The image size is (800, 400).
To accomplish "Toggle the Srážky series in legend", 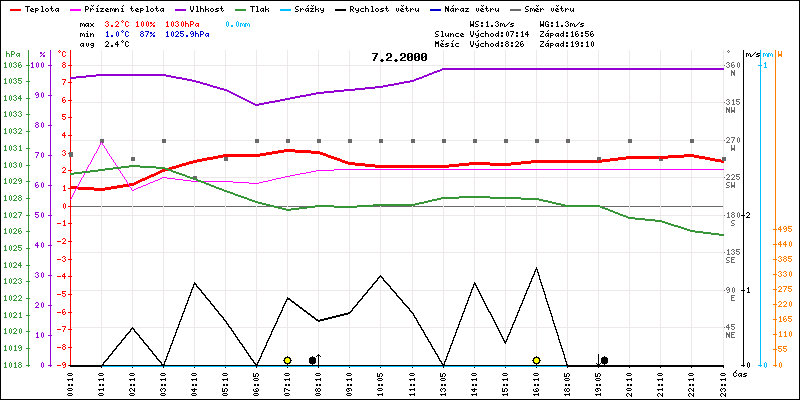I will (x=332, y=8).
